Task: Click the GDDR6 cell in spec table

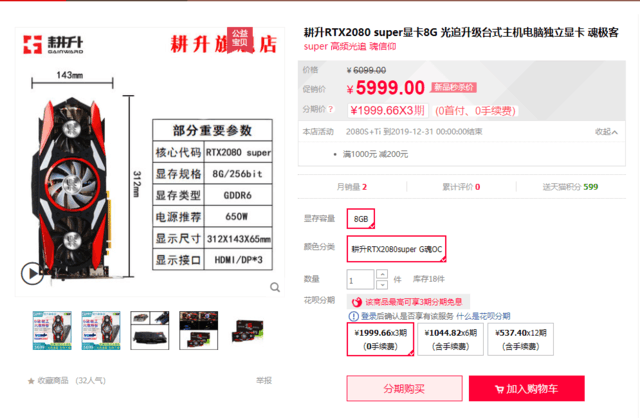Action: click(238, 195)
